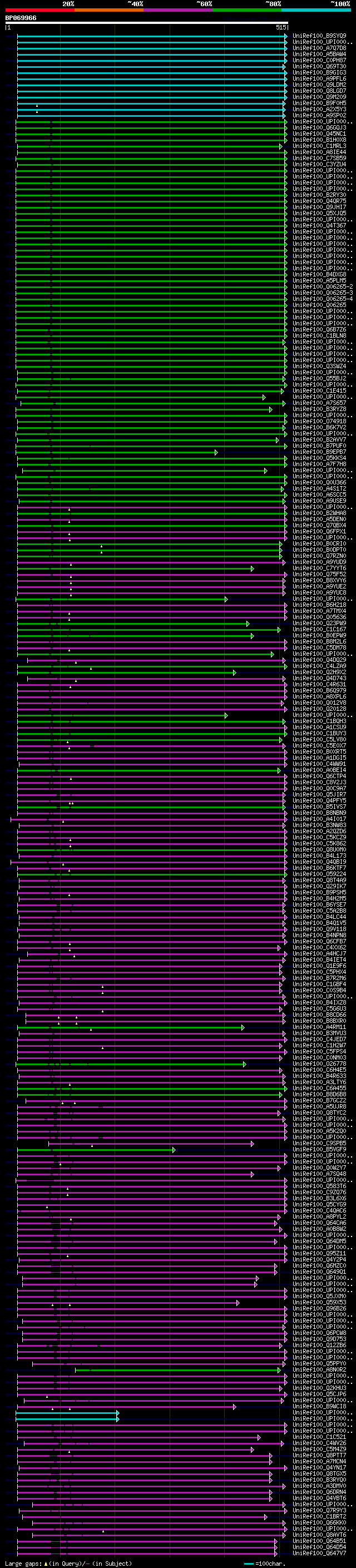Select the UniRef100_Q9JHI7 label
356x1568 pixels.
[319, 207]
